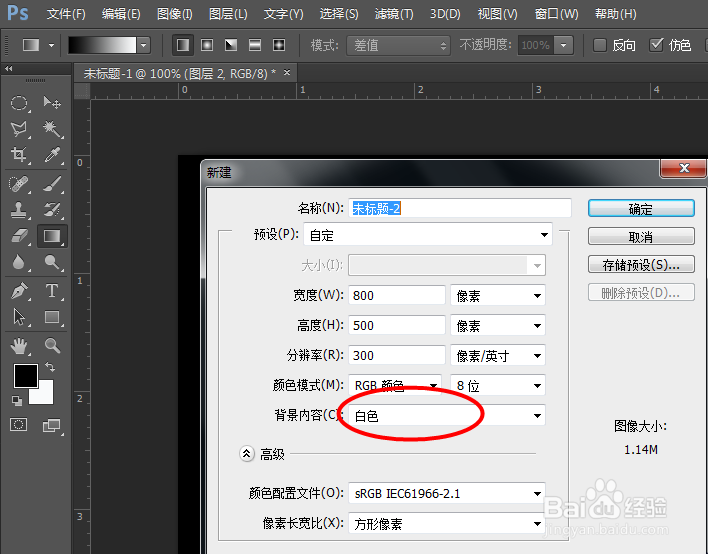Viewport: 708px width, 554px height.
Task: Open the 编辑(E) menu
Action: coord(121,14)
